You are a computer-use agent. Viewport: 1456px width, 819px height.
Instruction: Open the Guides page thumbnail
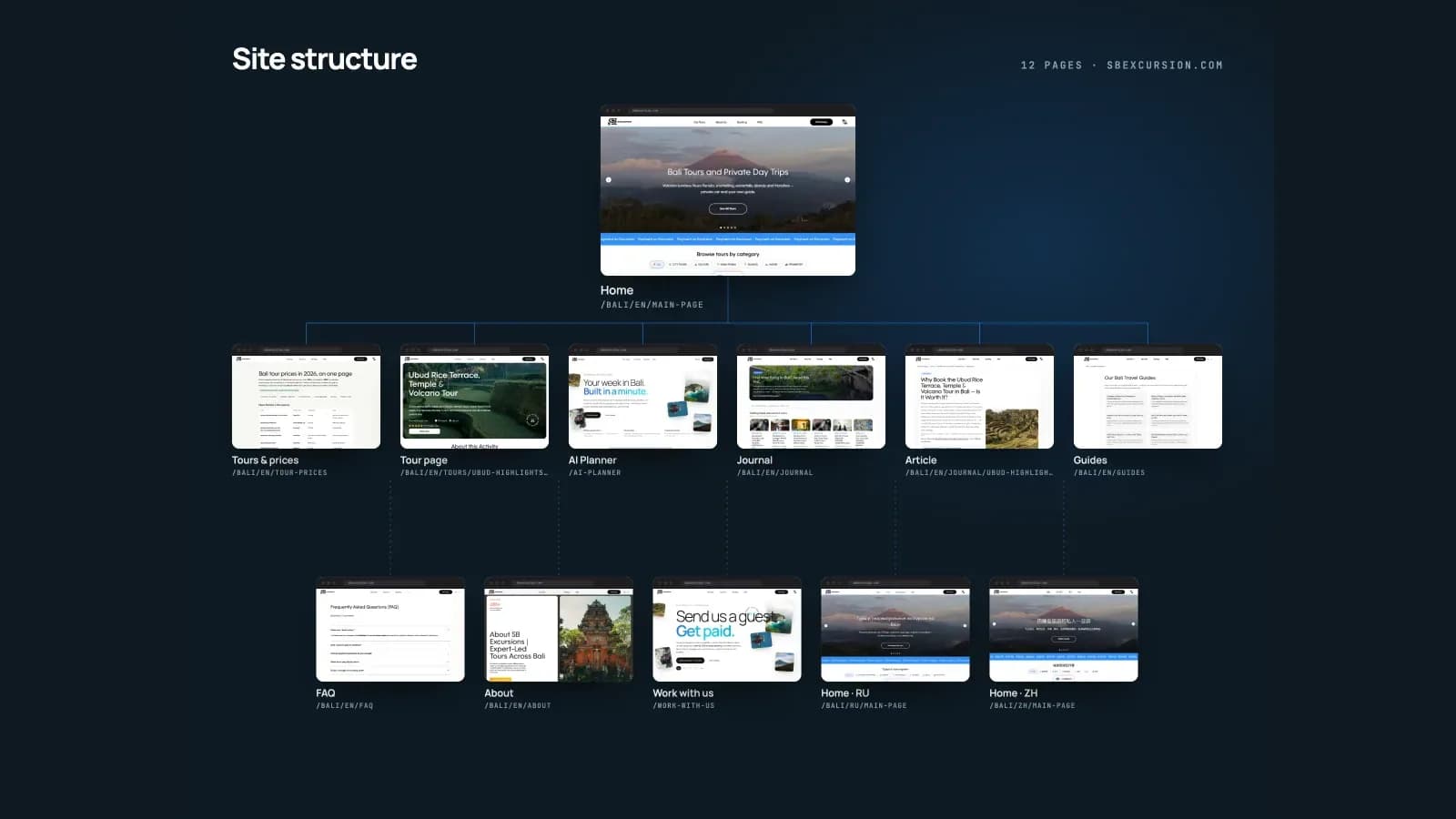pyautogui.click(x=1148, y=396)
